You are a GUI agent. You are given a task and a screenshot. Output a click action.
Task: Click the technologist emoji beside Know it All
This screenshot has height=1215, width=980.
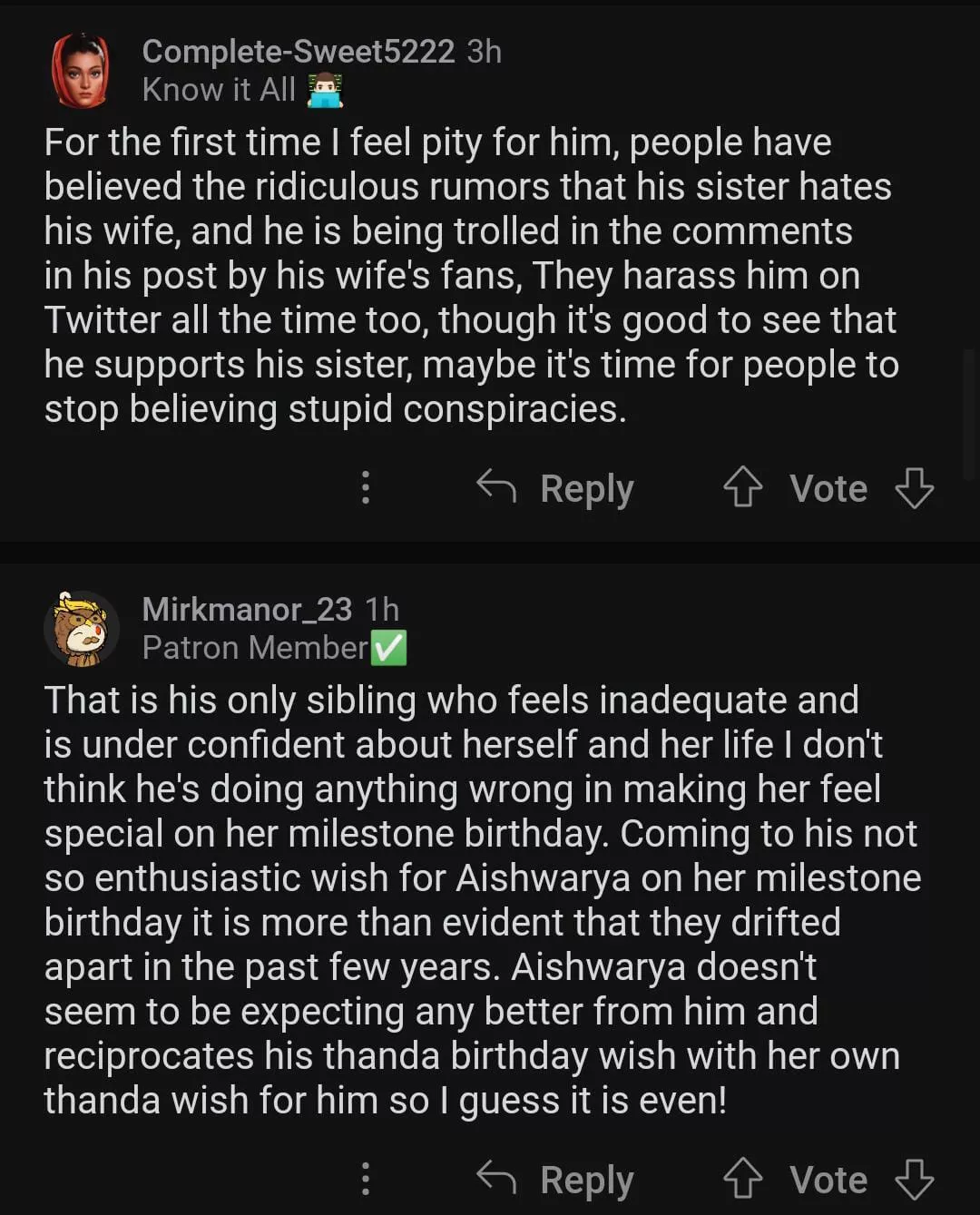pyautogui.click(x=325, y=91)
